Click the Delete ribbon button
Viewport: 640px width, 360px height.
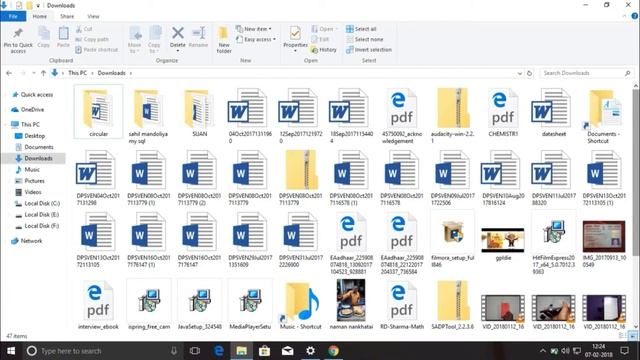click(x=178, y=39)
